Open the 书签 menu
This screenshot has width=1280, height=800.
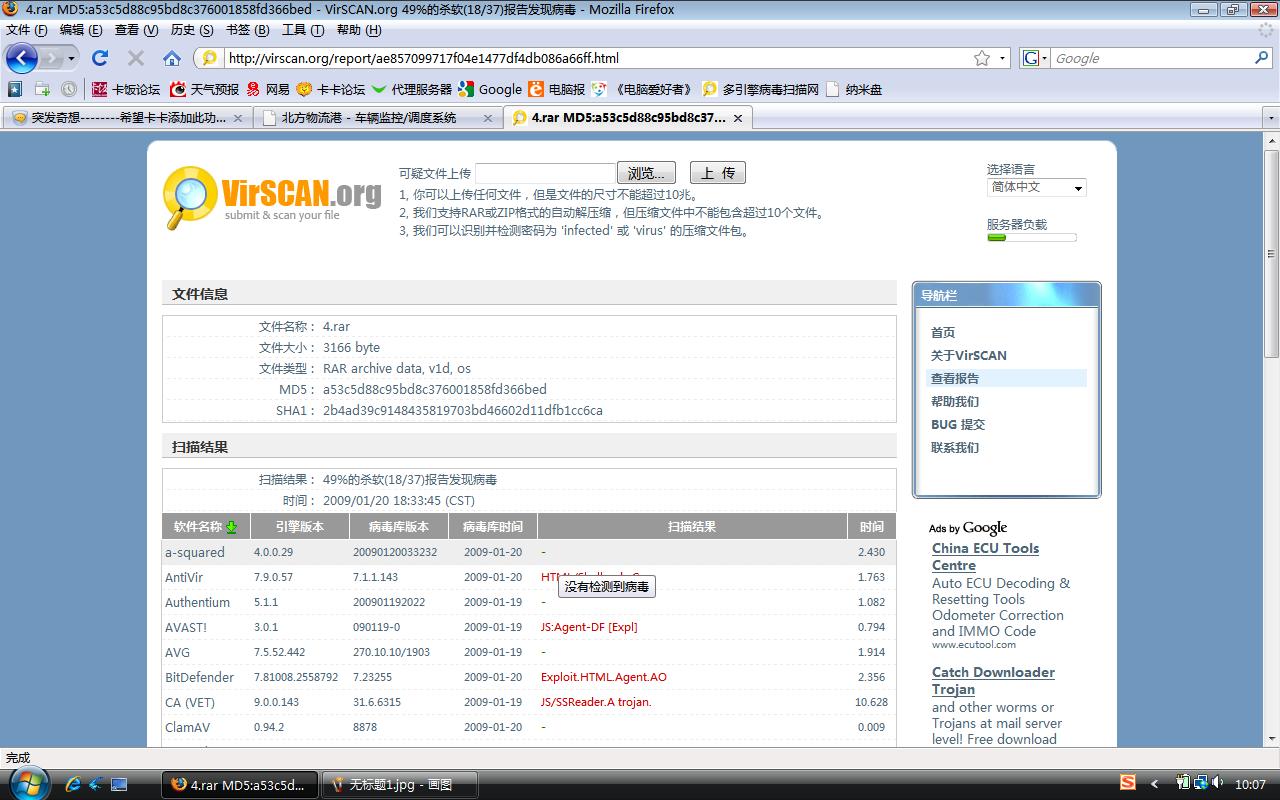tap(248, 30)
